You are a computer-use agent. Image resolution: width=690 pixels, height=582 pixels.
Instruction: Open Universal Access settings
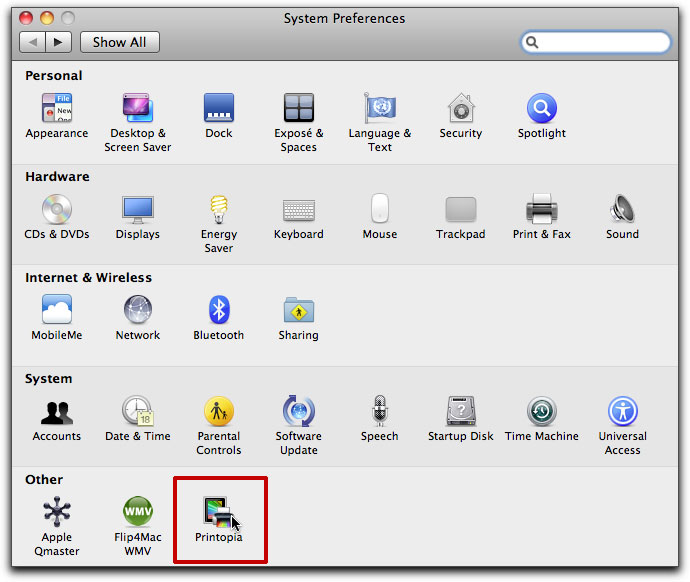click(622, 412)
